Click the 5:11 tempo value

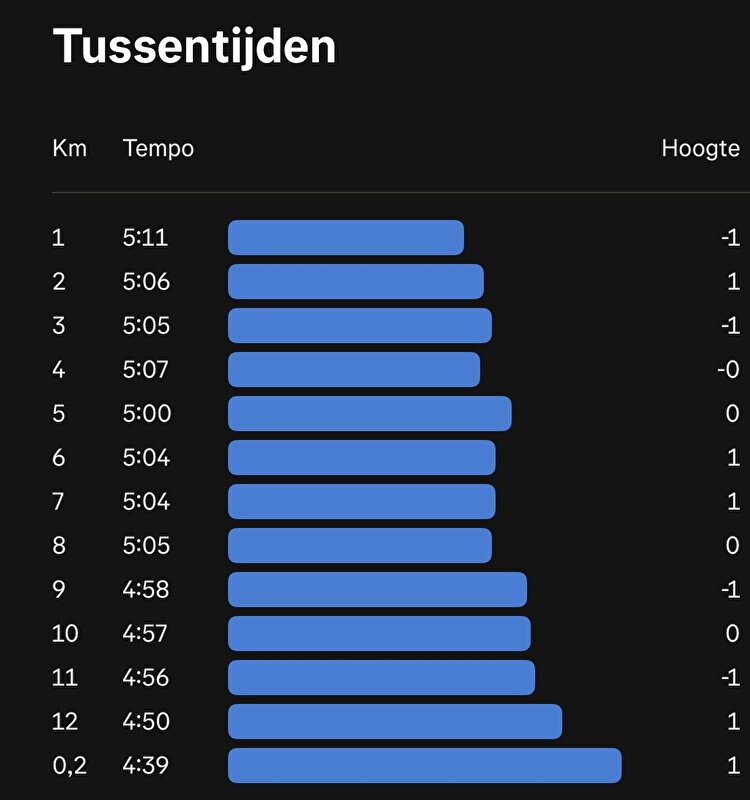click(146, 238)
